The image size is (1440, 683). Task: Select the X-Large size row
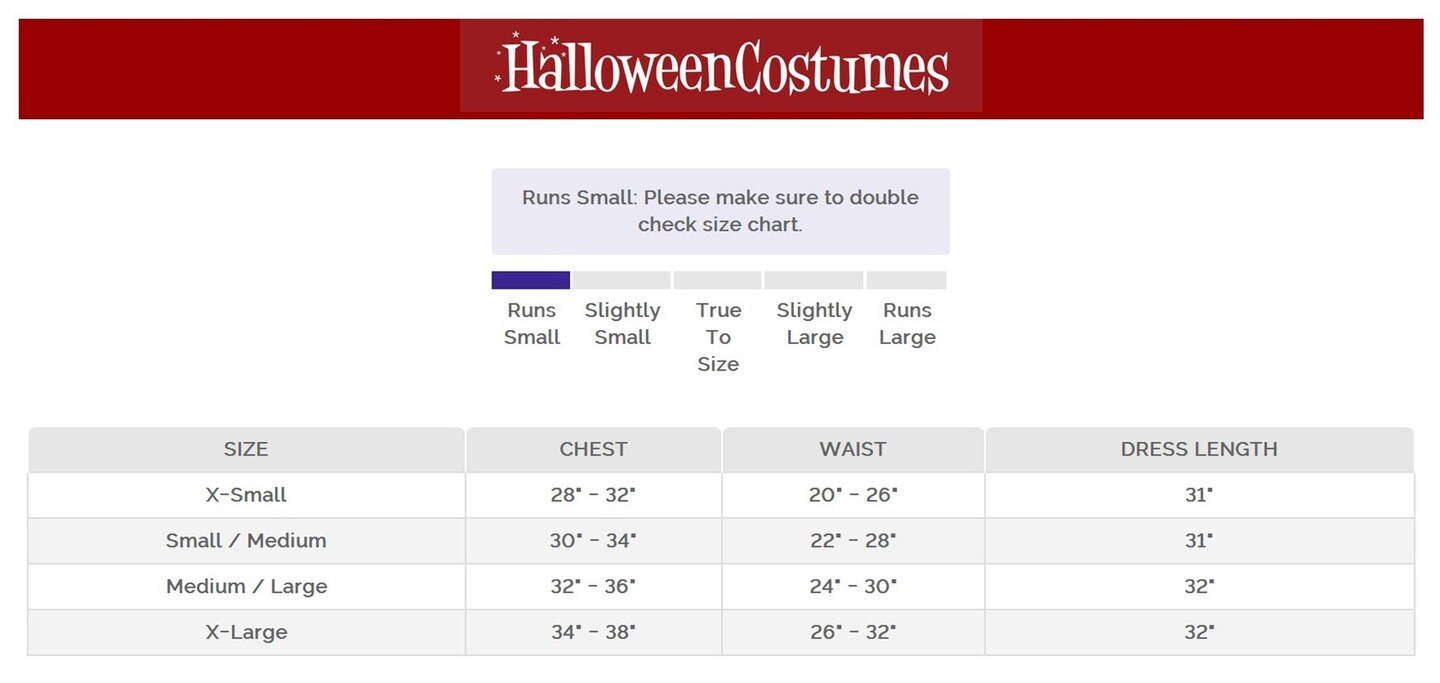tap(246, 633)
